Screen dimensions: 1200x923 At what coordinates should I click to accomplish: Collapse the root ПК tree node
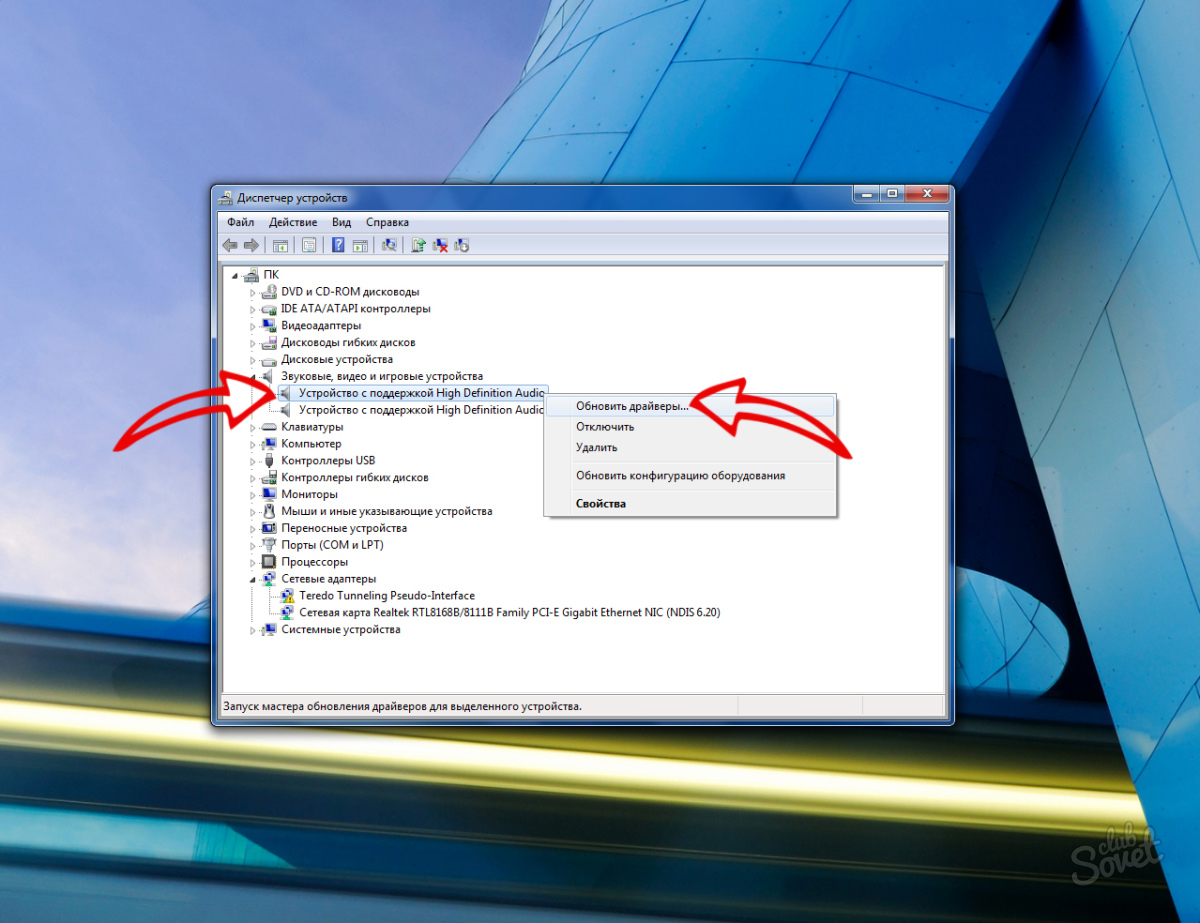pyautogui.click(x=235, y=275)
